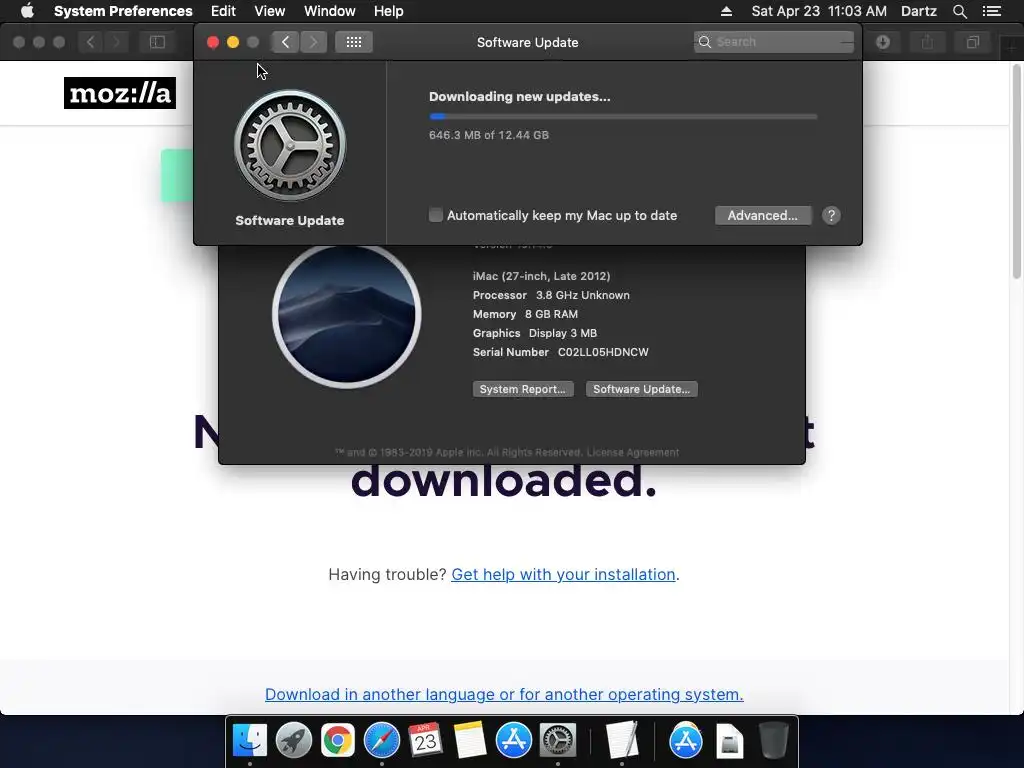Show Safari downloads arrow button

pyautogui.click(x=883, y=42)
